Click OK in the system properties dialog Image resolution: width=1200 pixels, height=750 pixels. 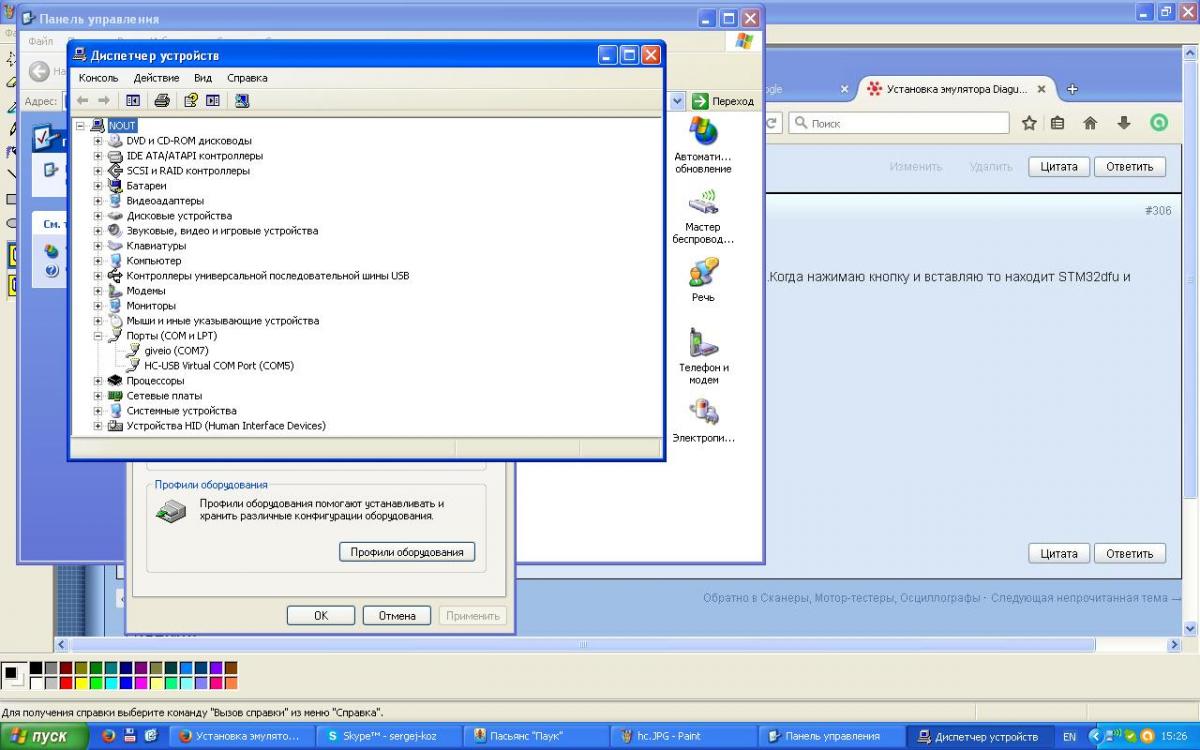321,616
